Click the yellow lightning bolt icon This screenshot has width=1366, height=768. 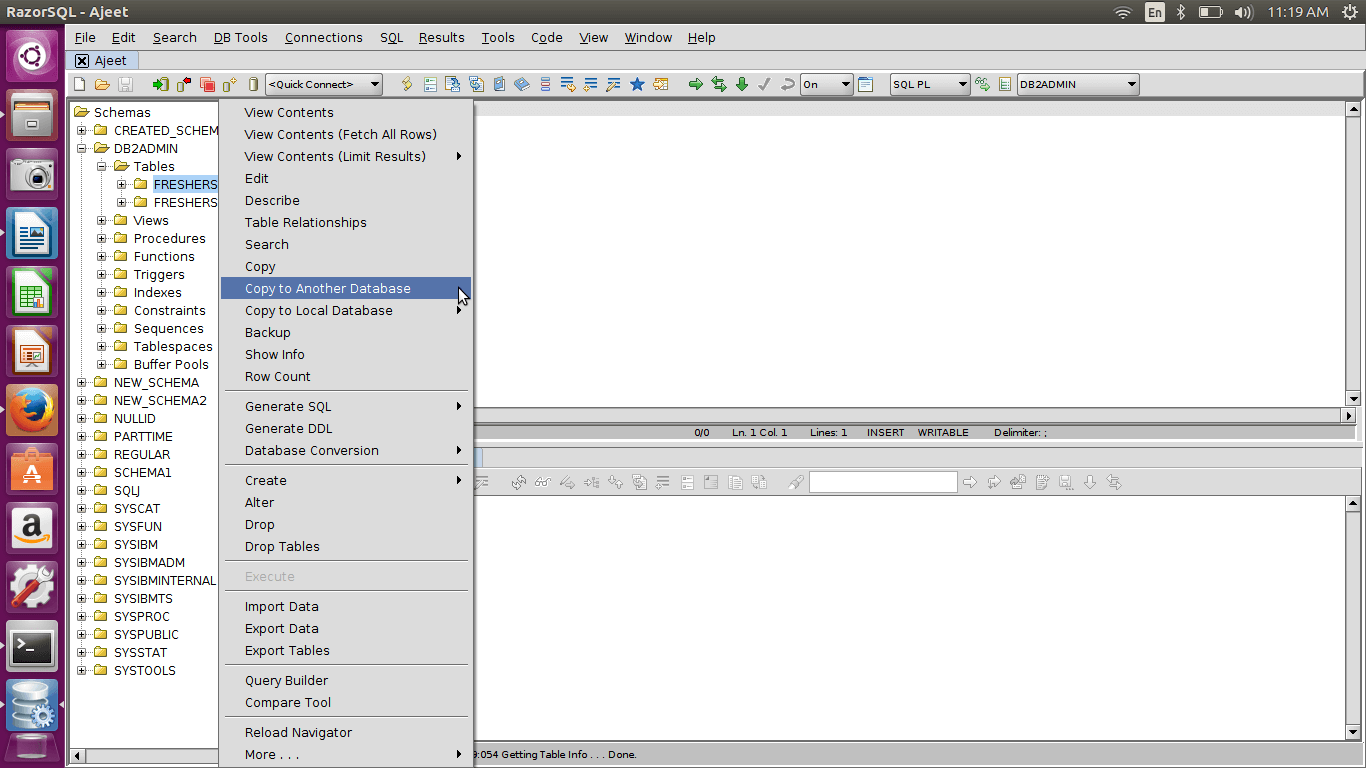coord(407,85)
